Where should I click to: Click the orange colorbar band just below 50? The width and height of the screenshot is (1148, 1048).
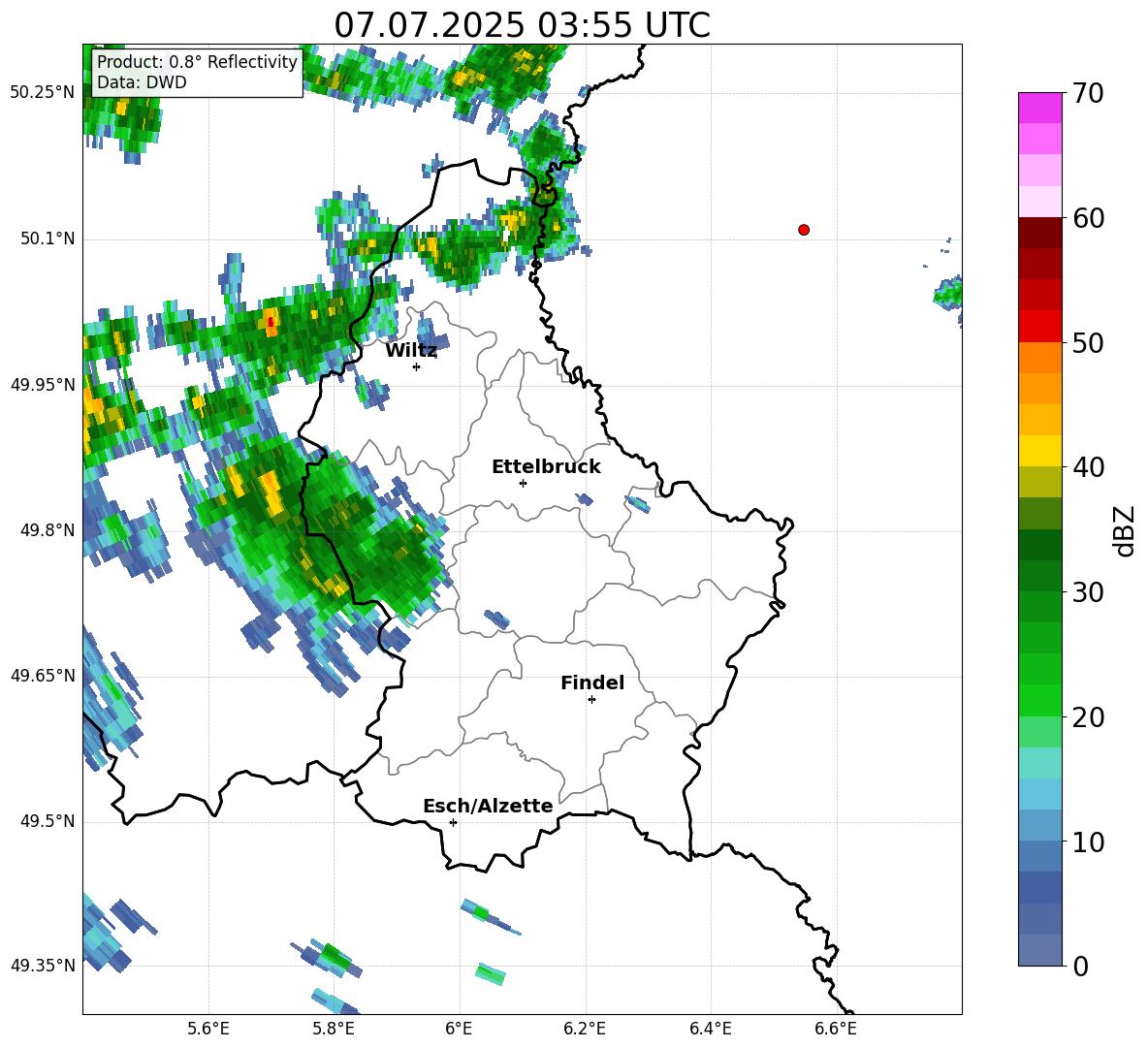1039,358
